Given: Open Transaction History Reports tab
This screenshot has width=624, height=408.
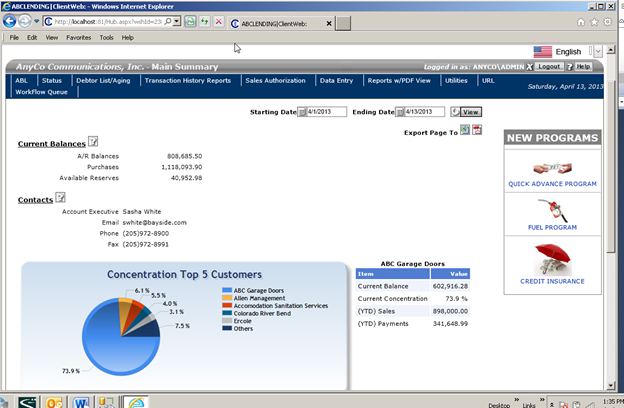Looking at the screenshot, I should (187, 80).
